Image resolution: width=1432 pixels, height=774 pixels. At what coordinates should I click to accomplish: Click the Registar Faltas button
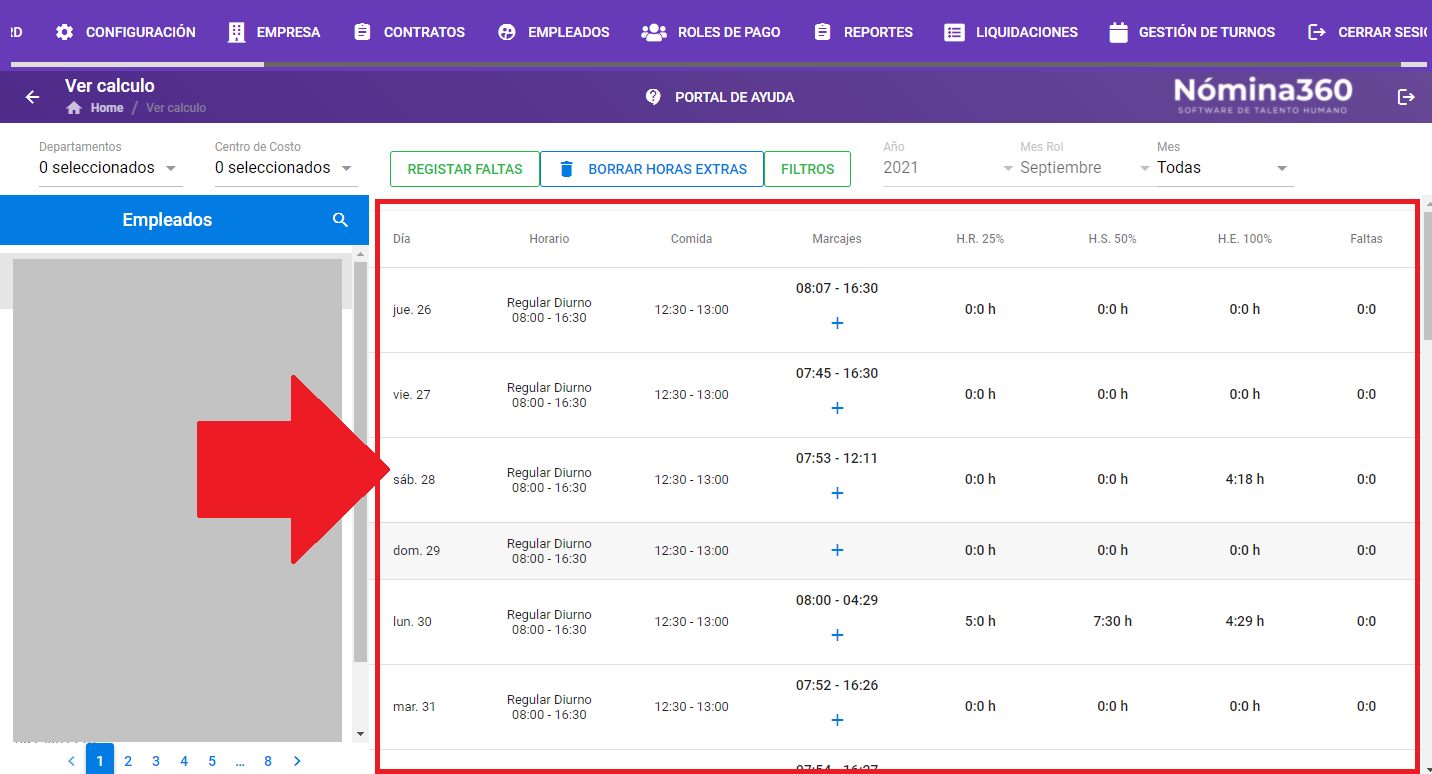tap(465, 169)
